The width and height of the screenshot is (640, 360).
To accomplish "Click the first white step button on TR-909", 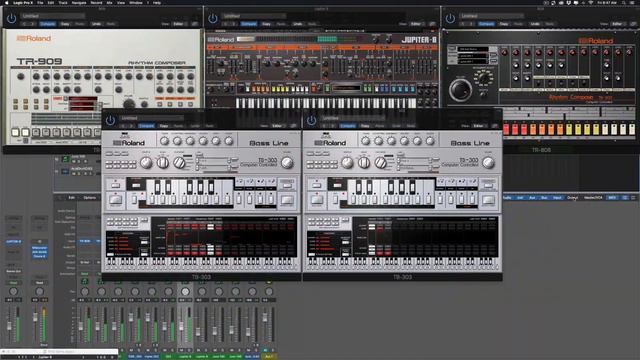I will tap(15, 132).
